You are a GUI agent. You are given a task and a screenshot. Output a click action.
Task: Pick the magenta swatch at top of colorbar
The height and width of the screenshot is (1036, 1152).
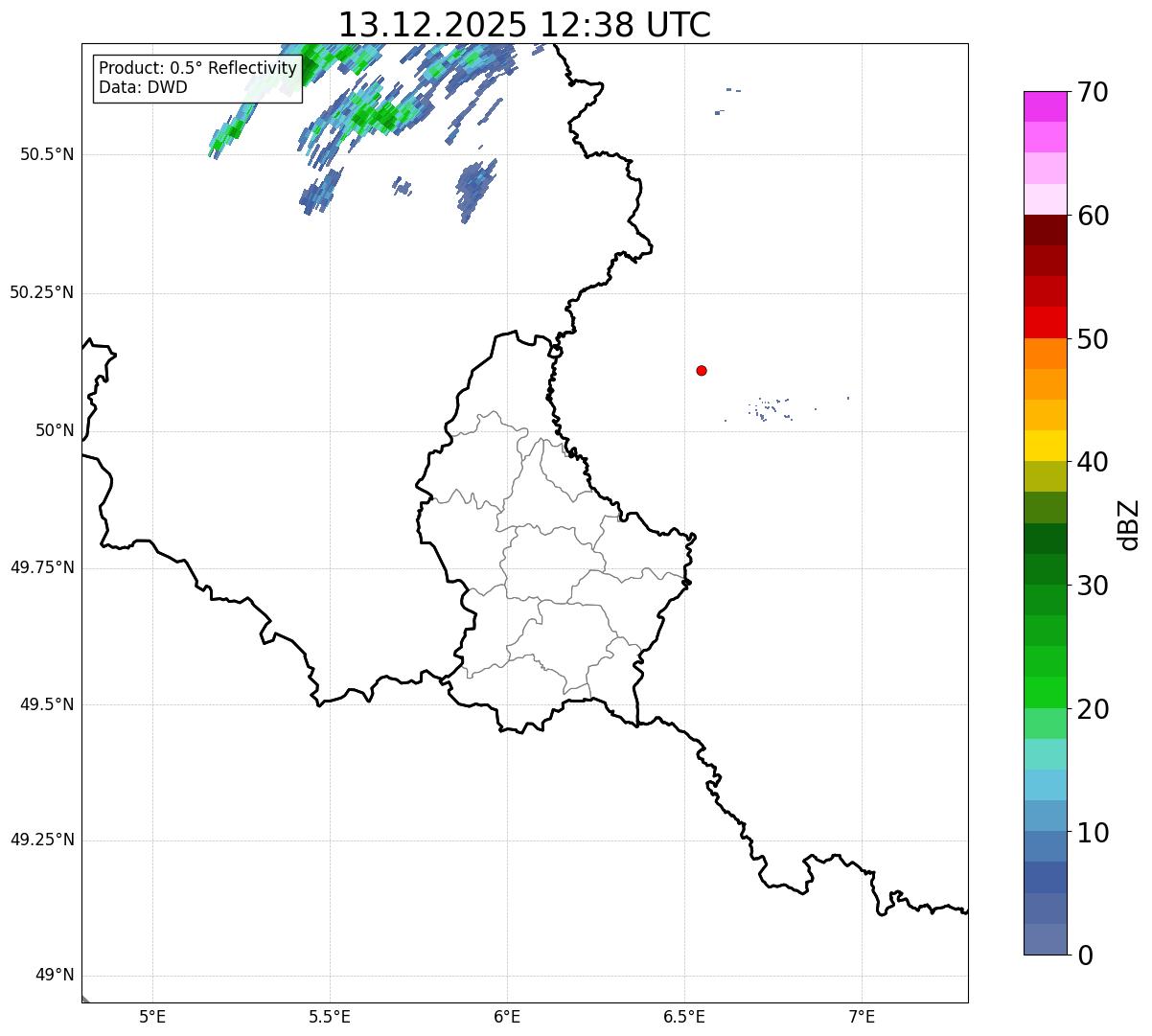(x=1045, y=106)
